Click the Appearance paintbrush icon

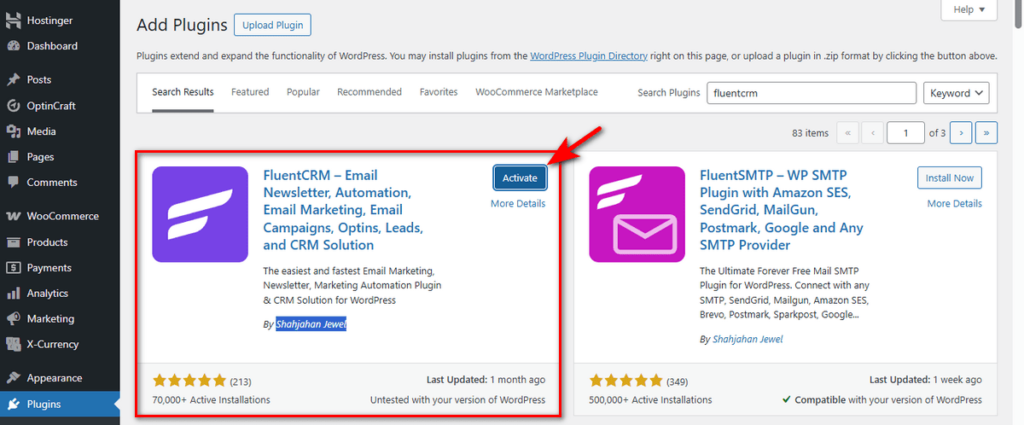click(13, 378)
